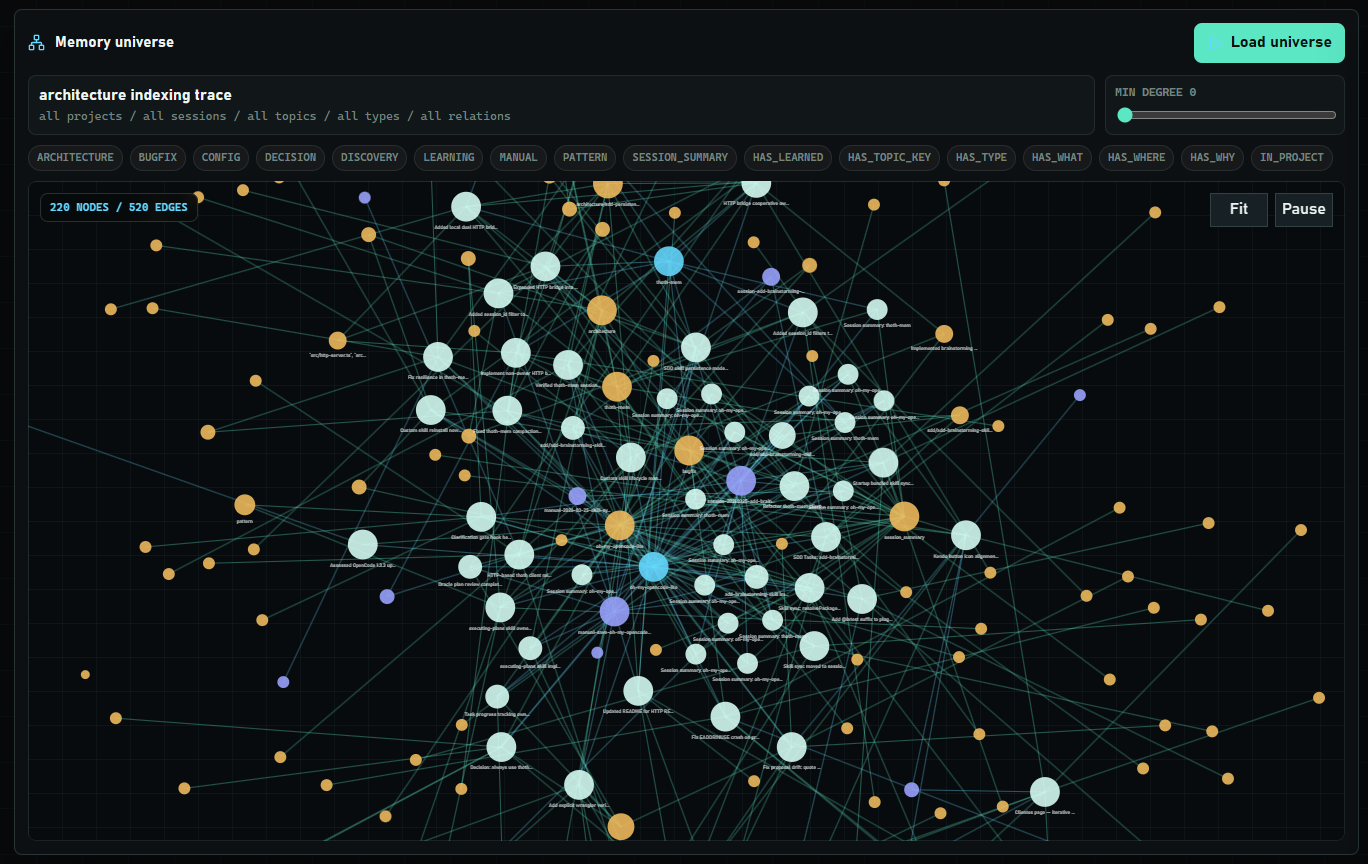Select the 'Clarification gate hook ha...' node

pos(481,517)
